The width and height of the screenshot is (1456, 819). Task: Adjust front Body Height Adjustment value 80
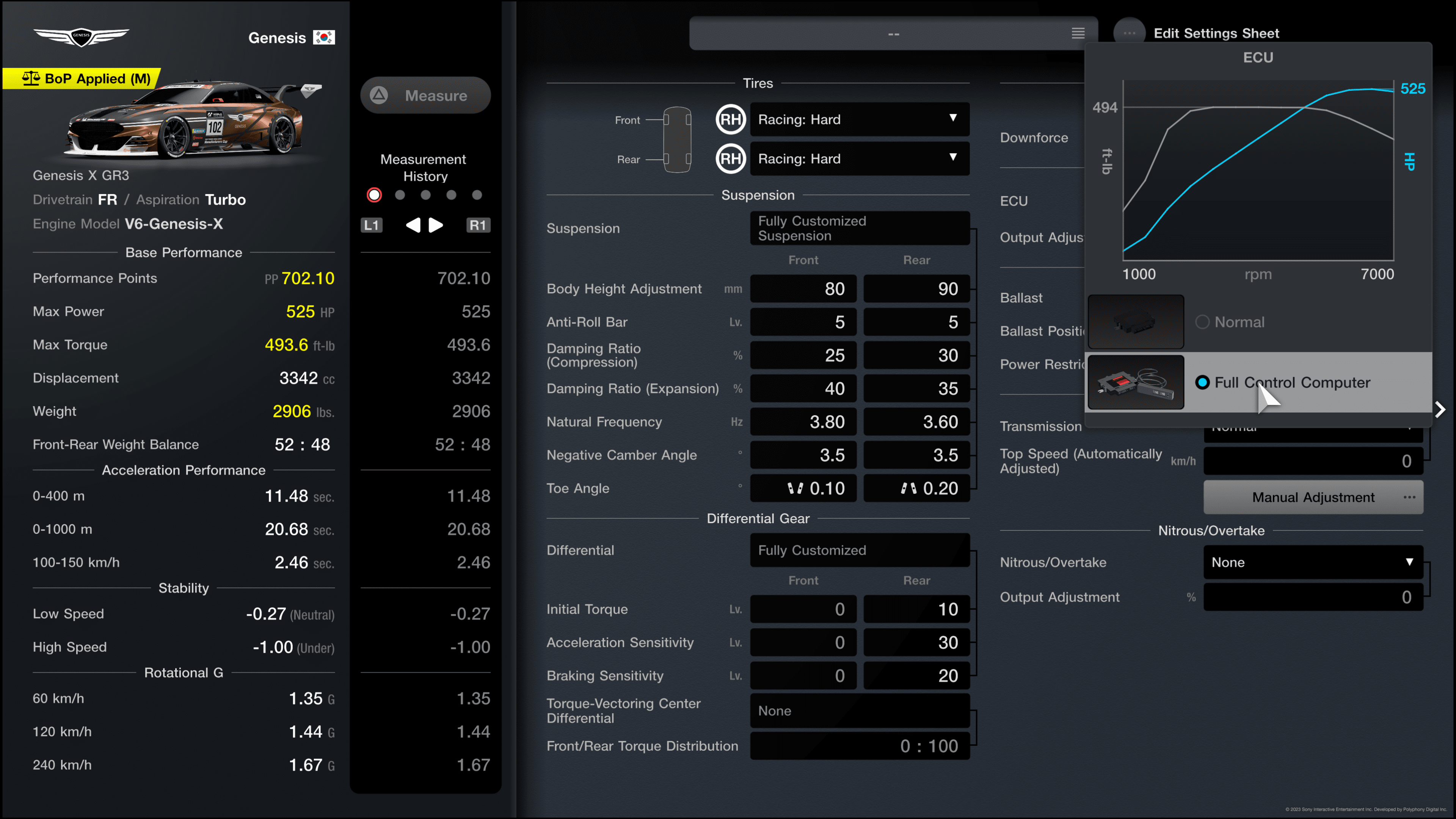(803, 289)
